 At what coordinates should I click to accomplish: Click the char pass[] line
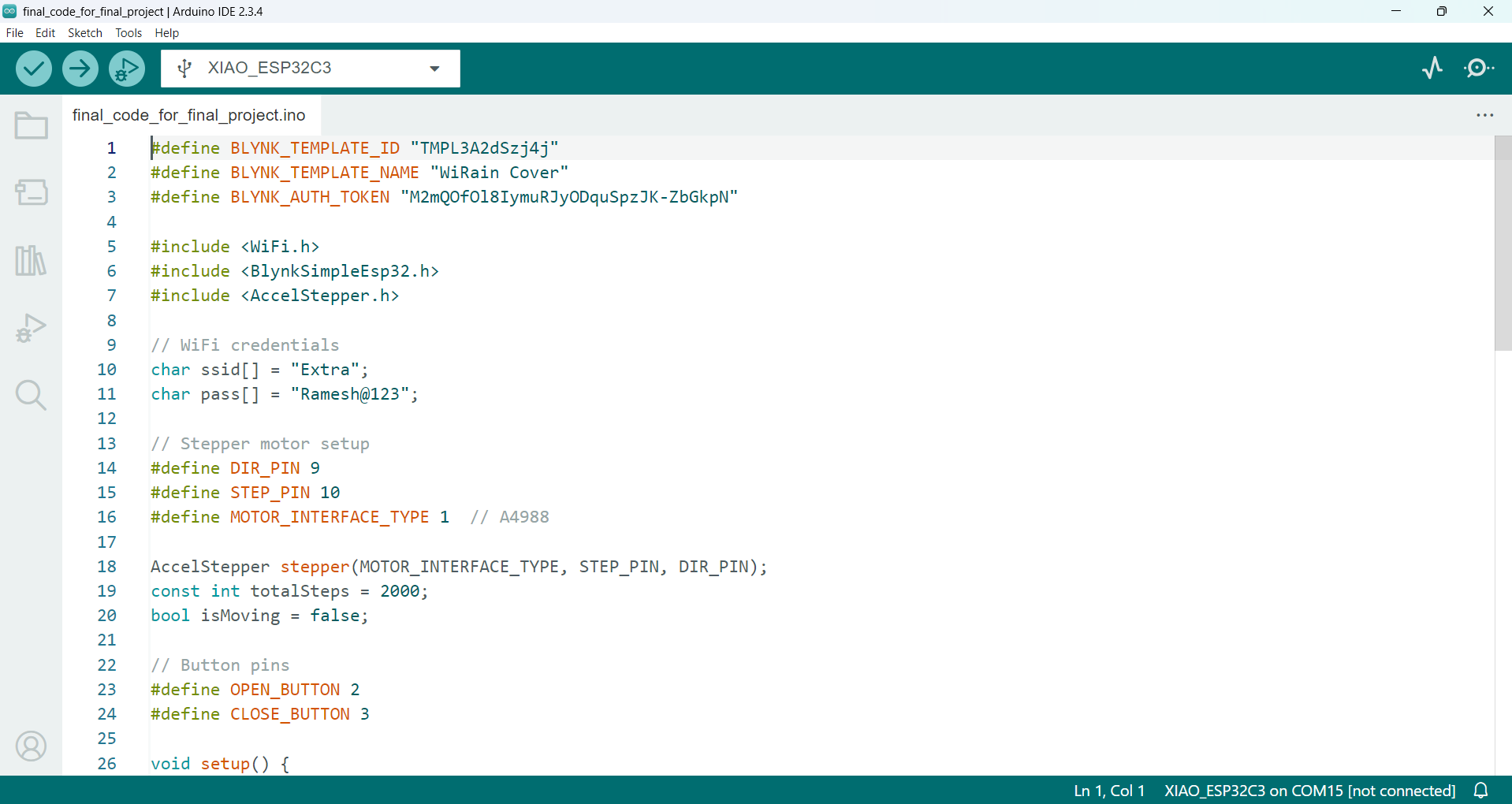coord(285,394)
